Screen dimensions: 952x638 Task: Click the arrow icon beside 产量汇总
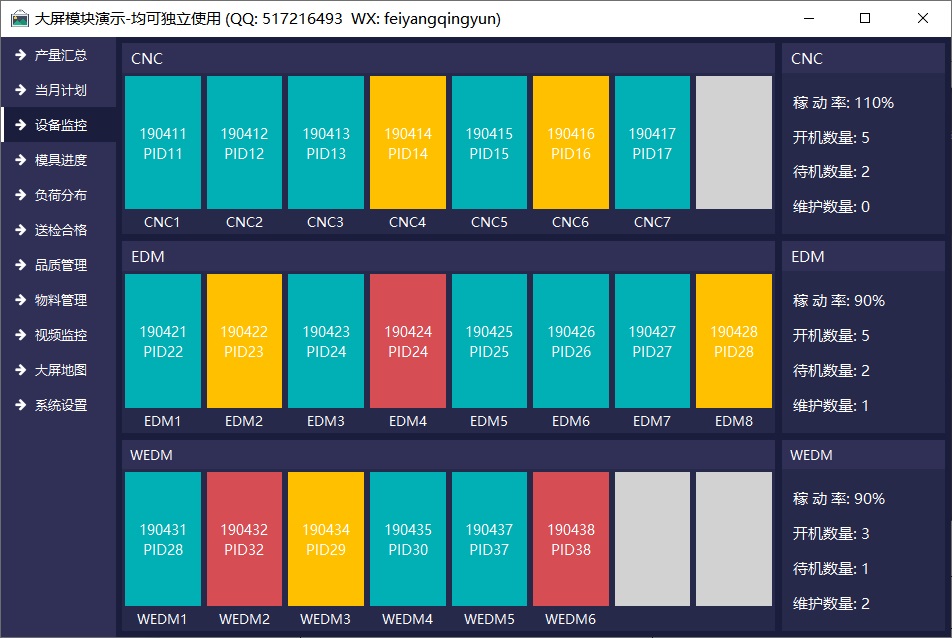point(19,55)
